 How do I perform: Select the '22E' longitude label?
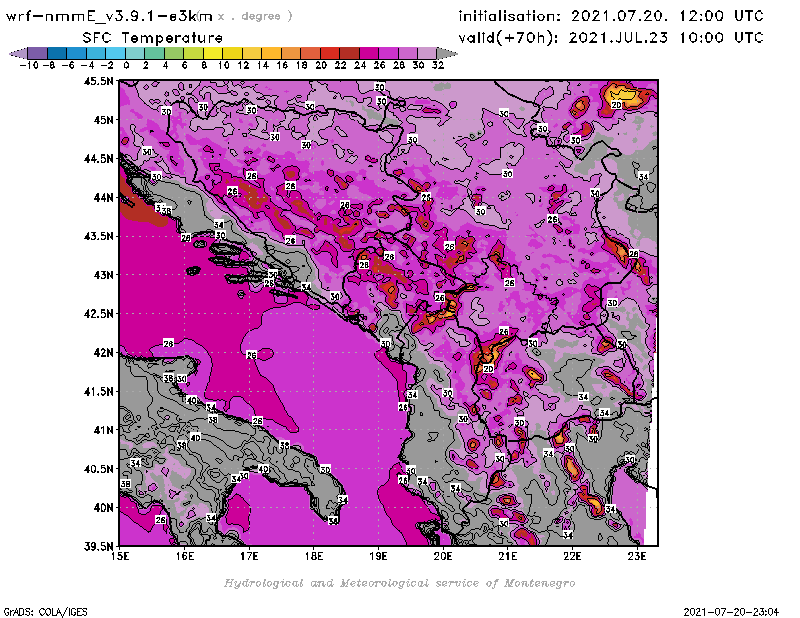572,556
